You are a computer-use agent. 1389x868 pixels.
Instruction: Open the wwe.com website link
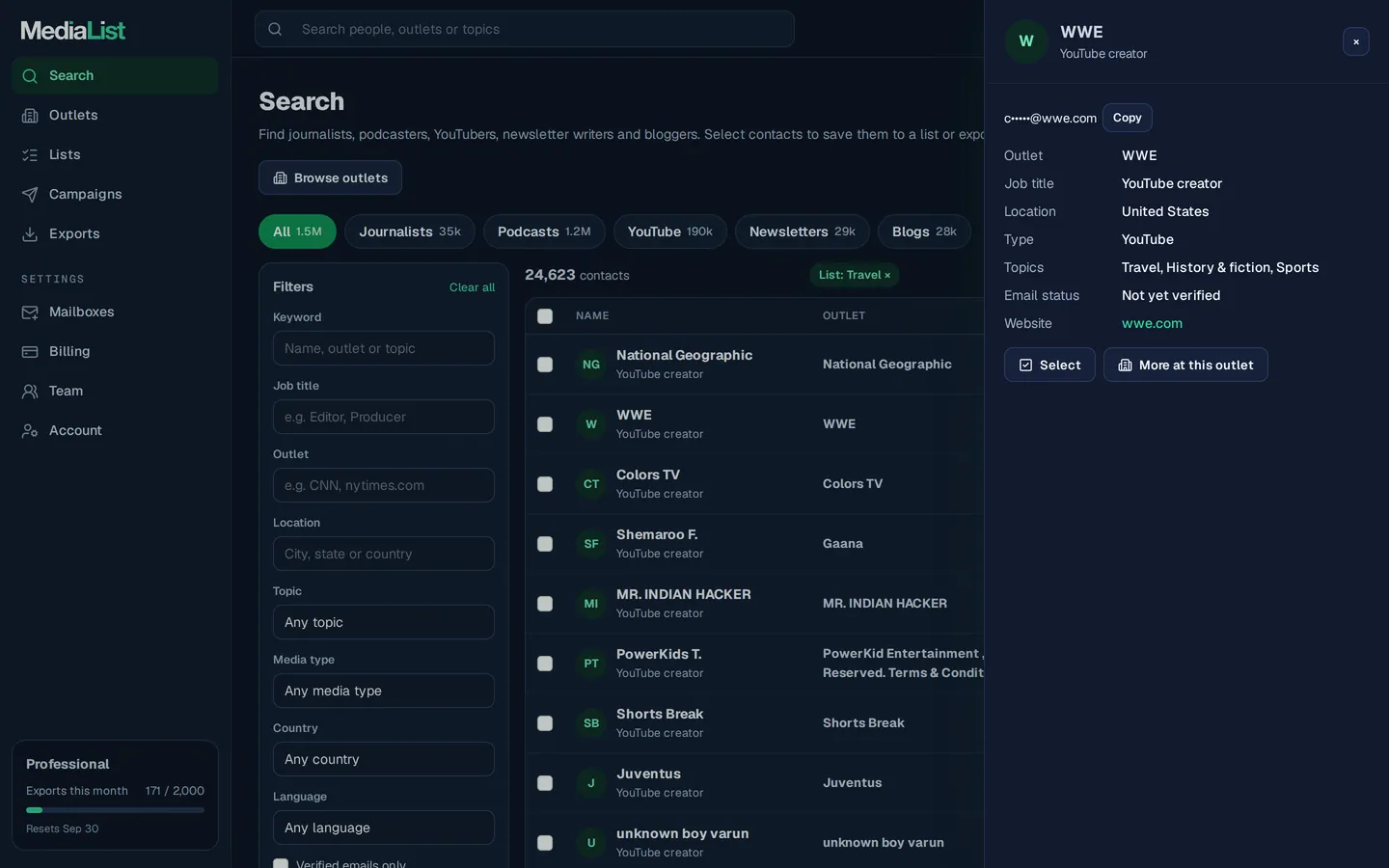(x=1152, y=323)
